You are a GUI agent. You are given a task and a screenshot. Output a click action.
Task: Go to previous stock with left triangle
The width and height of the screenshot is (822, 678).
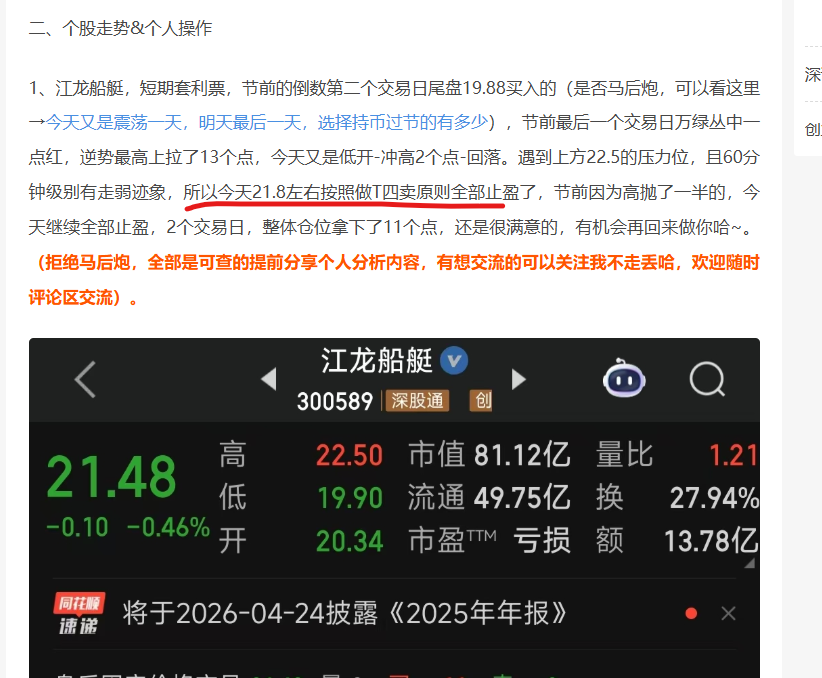(x=269, y=379)
